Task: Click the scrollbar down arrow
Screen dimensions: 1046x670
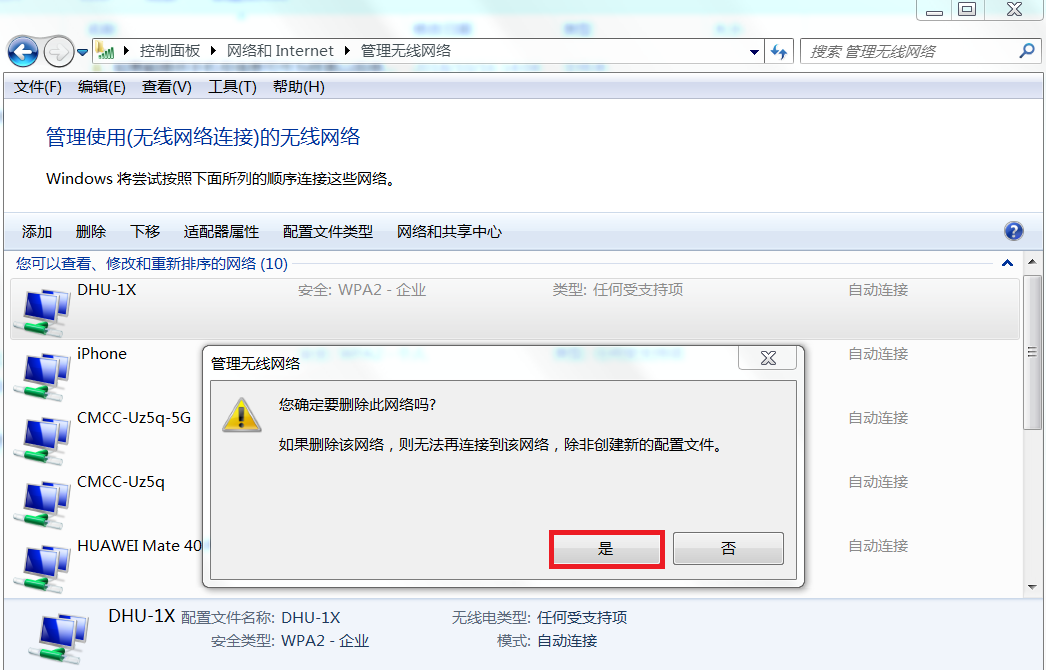Action: [x=1032, y=587]
